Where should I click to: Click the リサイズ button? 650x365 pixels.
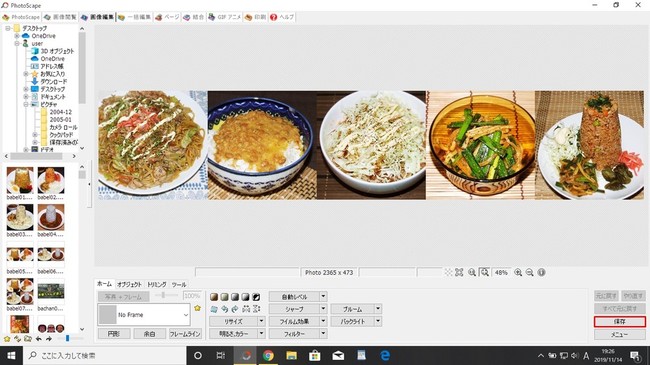[x=233, y=321]
